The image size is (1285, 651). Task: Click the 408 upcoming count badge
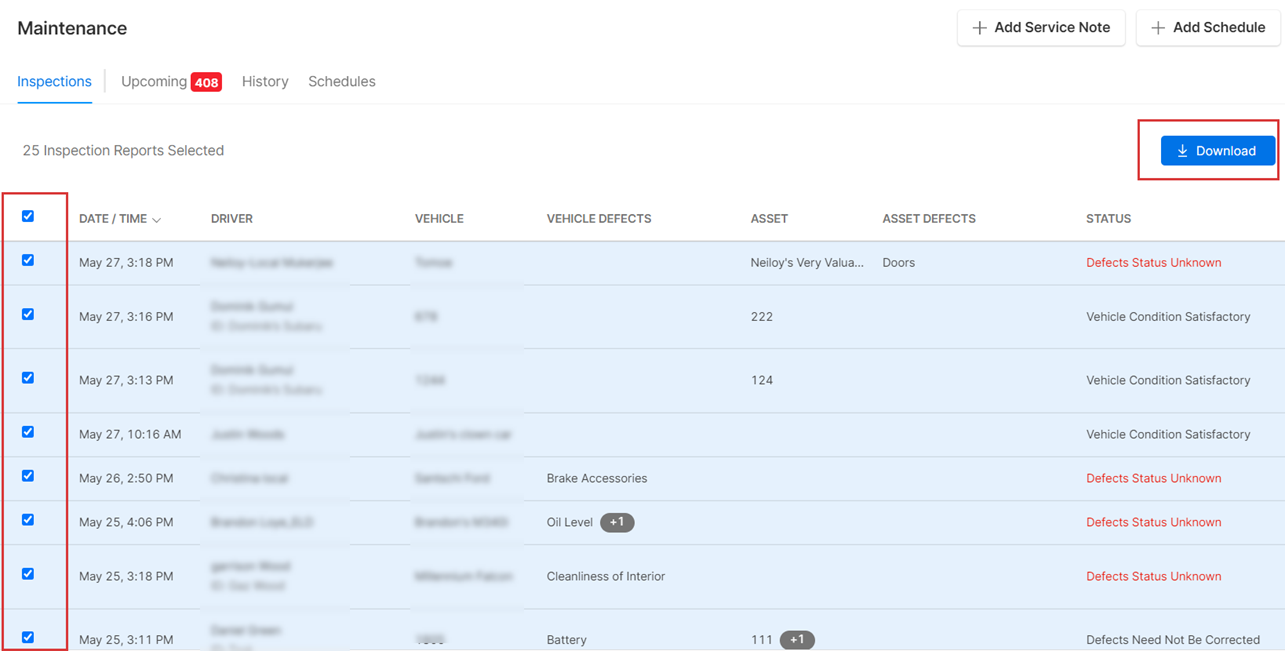pyautogui.click(x=206, y=83)
